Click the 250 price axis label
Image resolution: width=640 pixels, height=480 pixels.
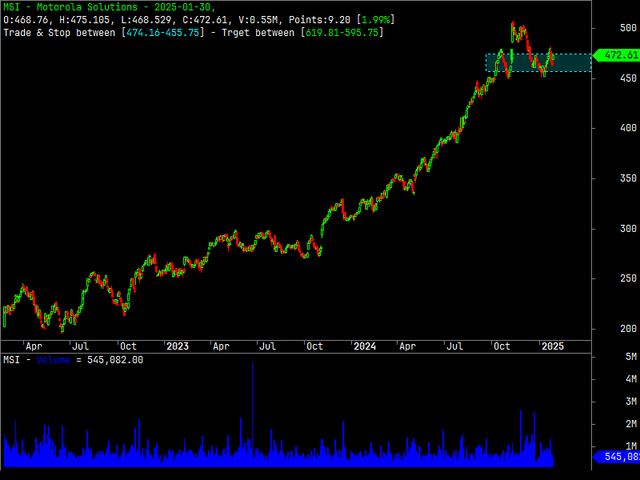[628, 278]
